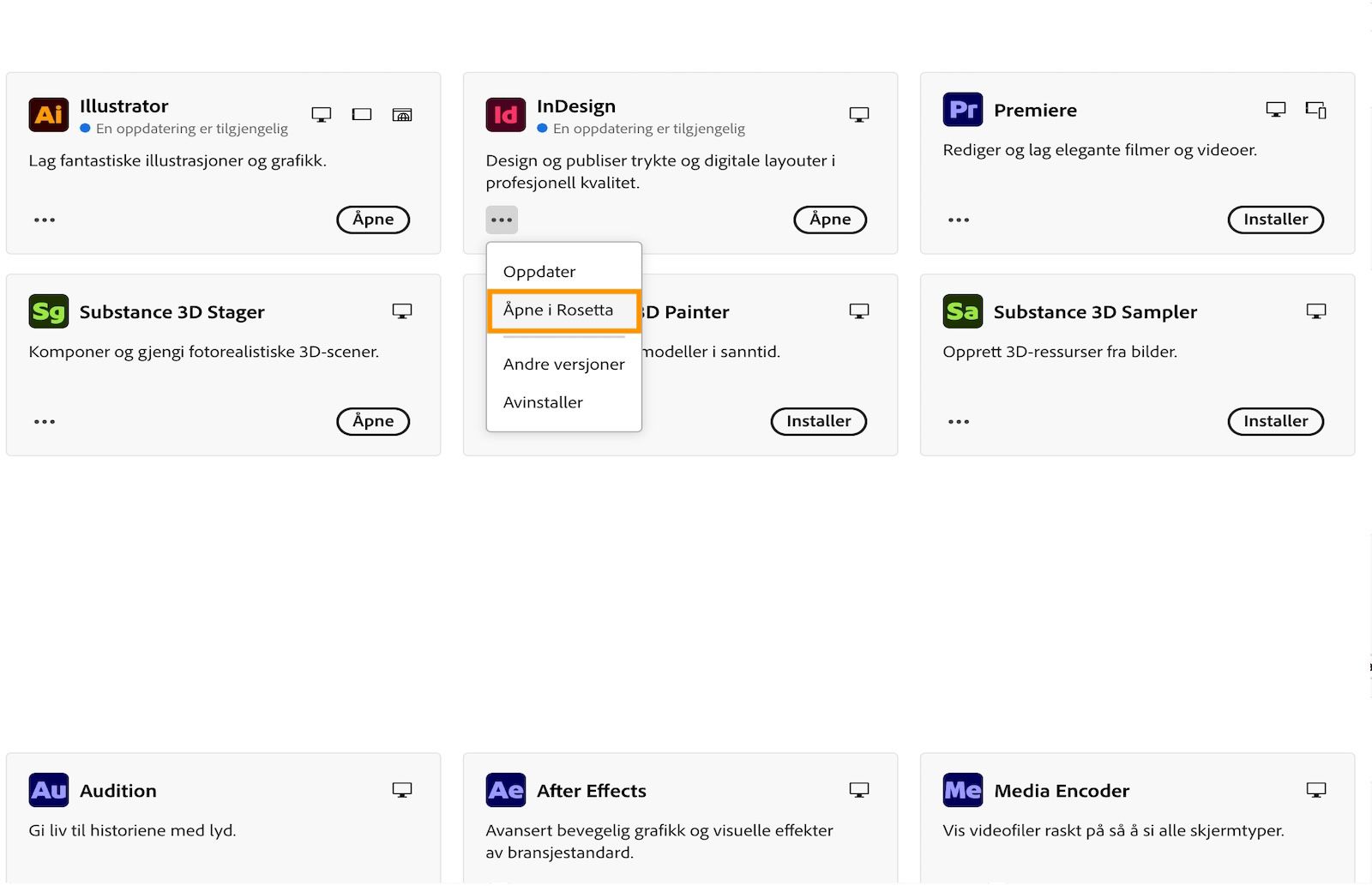
Task: Click the Substance 3D Stager title
Action: (172, 312)
